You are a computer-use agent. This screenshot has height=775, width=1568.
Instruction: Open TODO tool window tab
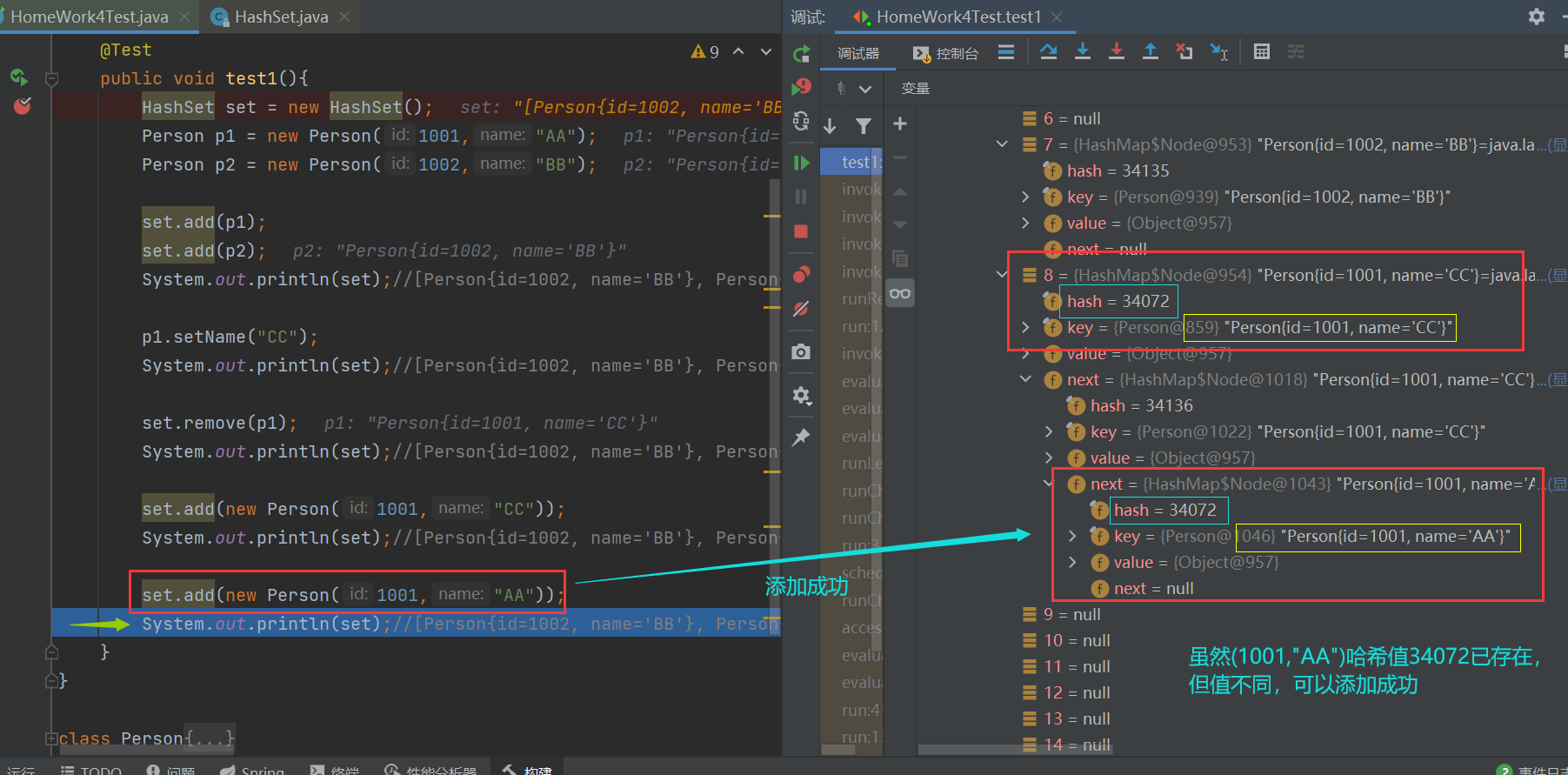[x=91, y=770]
